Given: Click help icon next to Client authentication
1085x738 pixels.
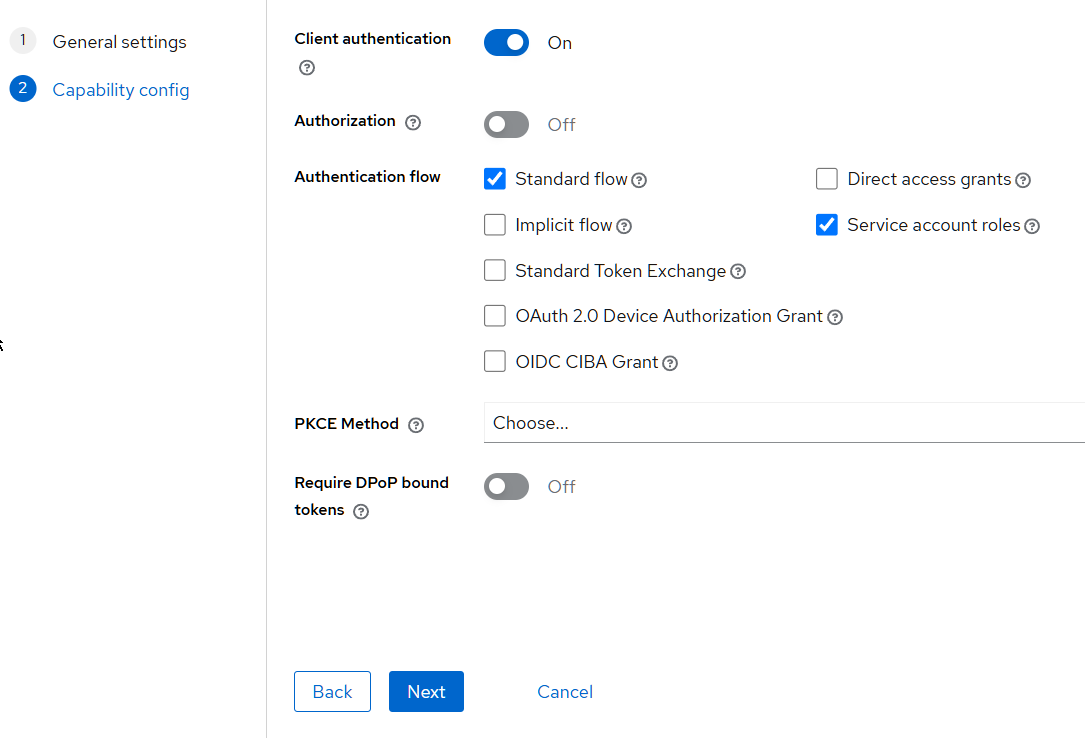Looking at the screenshot, I should (x=307, y=68).
